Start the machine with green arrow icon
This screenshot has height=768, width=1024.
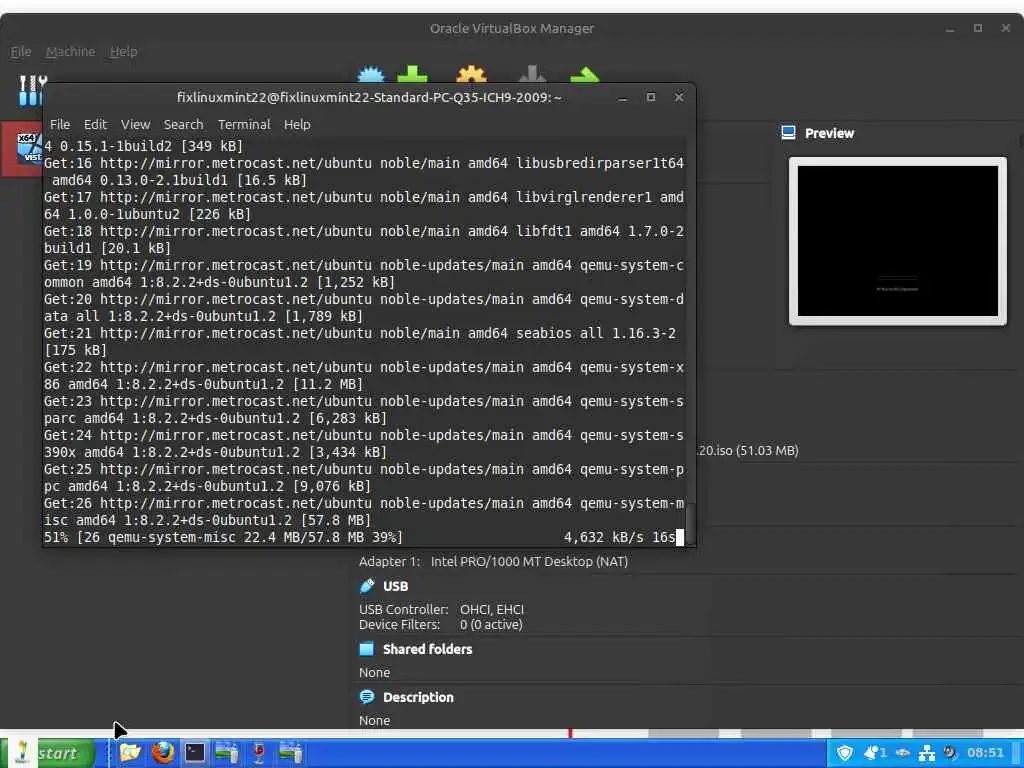point(584,74)
